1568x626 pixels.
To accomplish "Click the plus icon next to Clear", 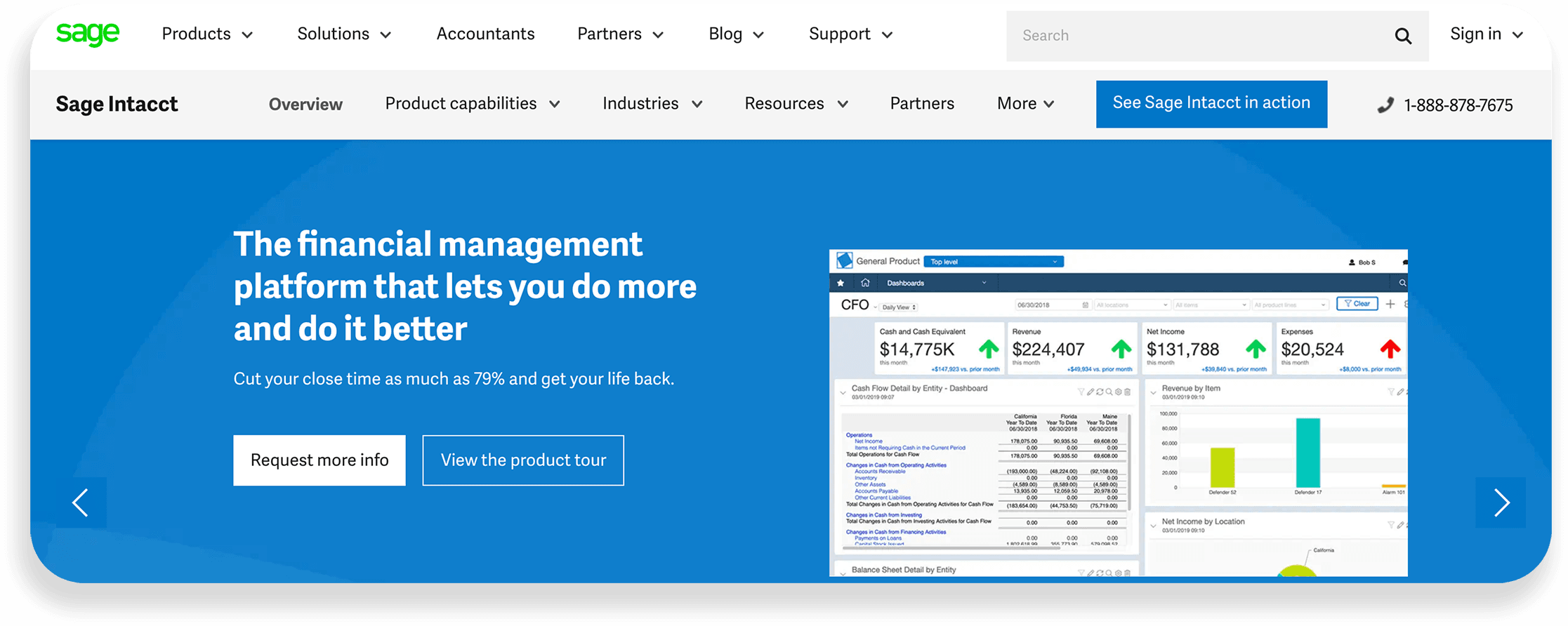I will [1390, 304].
